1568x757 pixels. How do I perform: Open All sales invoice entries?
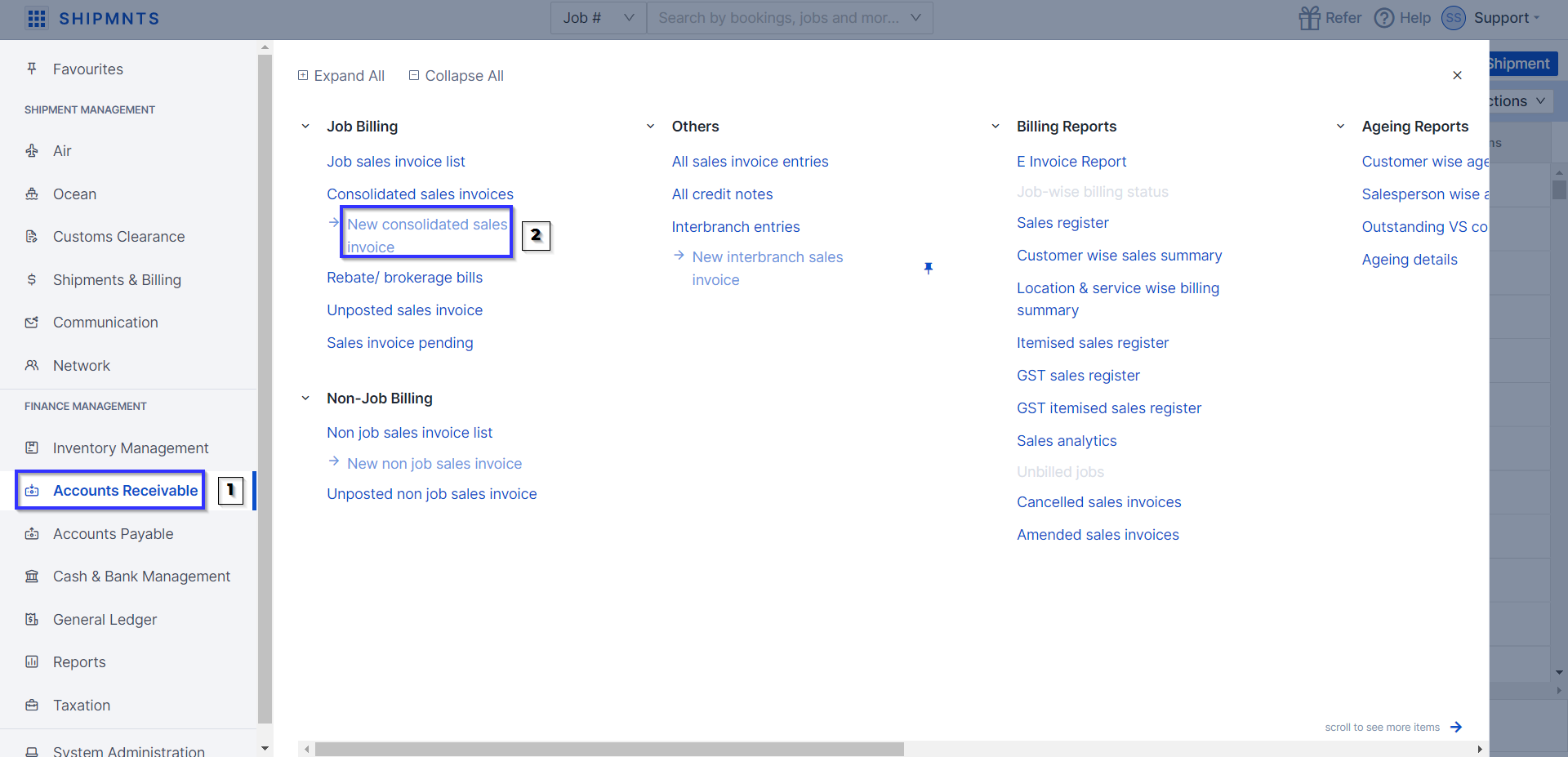(x=750, y=161)
